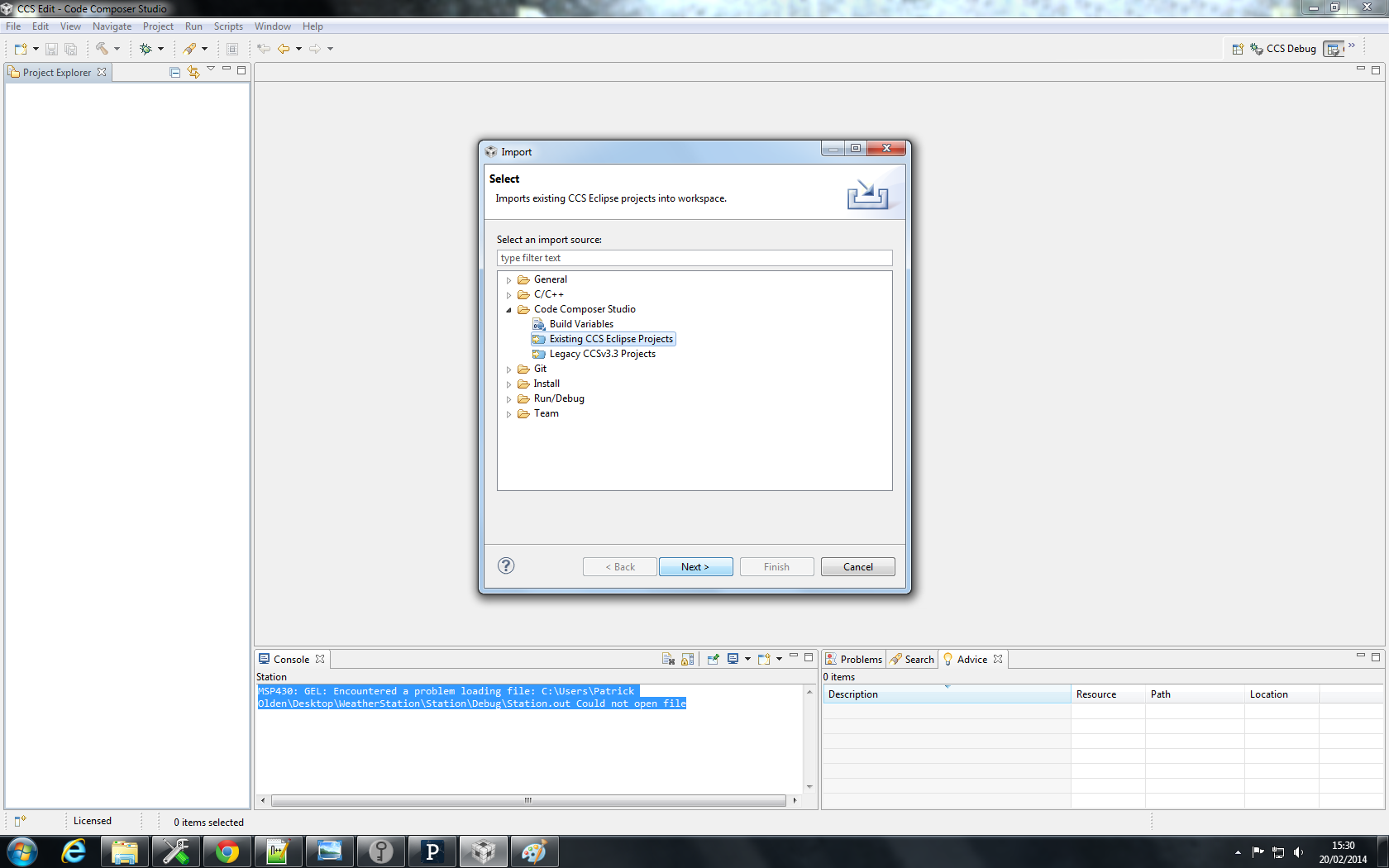Open Google Chrome from taskbar
Image resolution: width=1389 pixels, height=868 pixels.
tap(227, 851)
